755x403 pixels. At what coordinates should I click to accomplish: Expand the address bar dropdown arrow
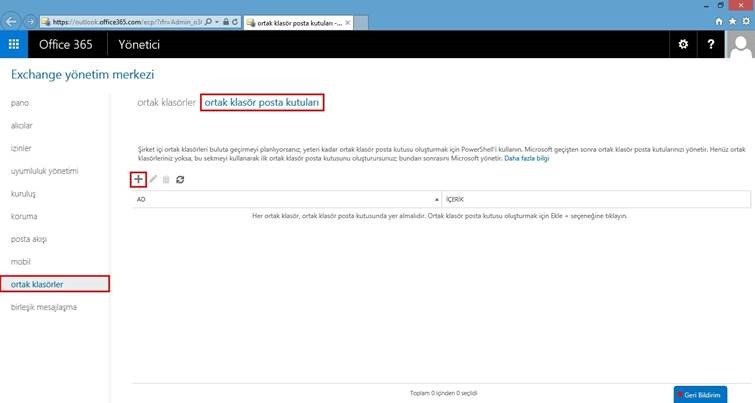pyautogui.click(x=217, y=22)
